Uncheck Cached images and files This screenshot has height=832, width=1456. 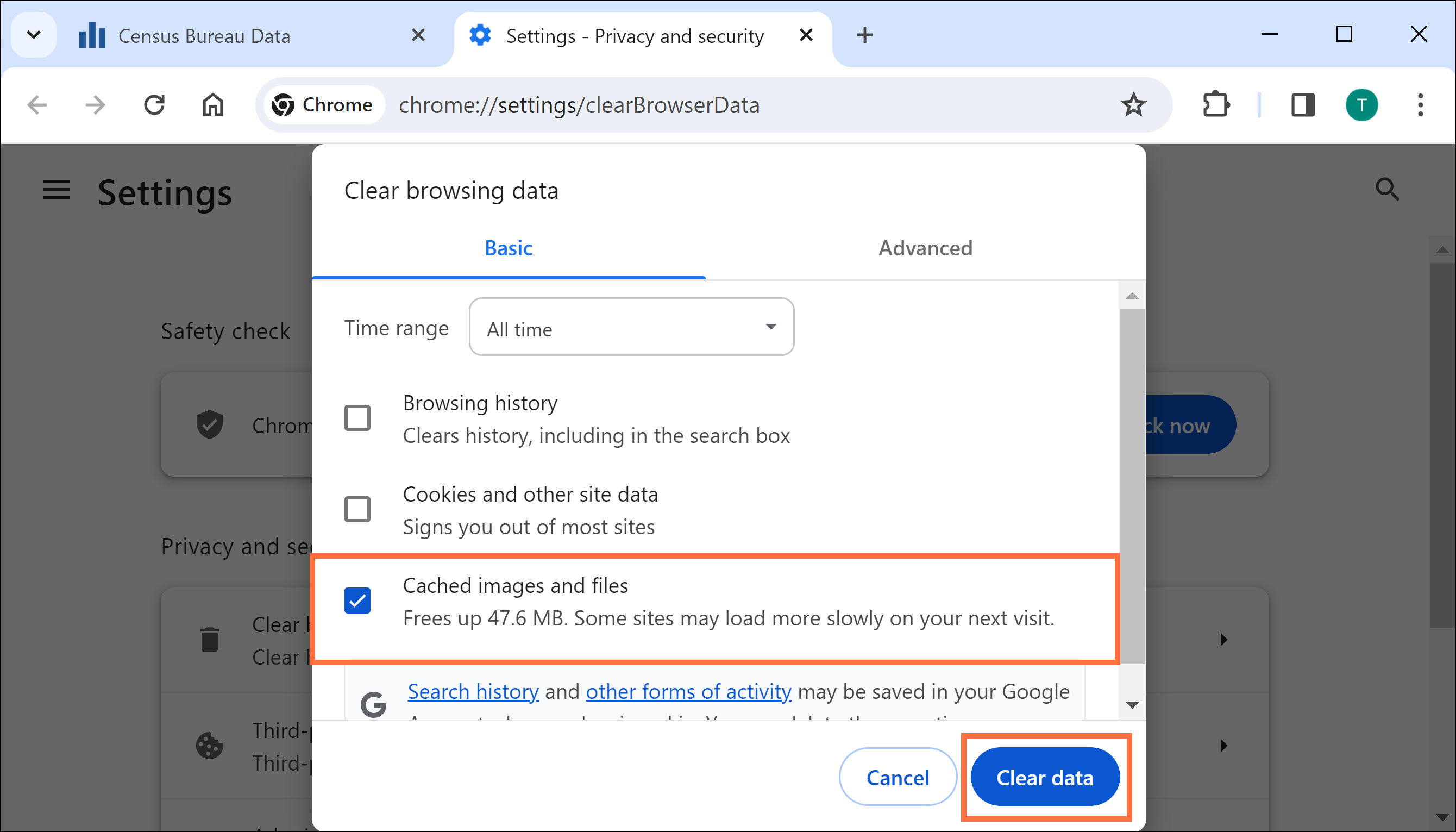tap(357, 600)
